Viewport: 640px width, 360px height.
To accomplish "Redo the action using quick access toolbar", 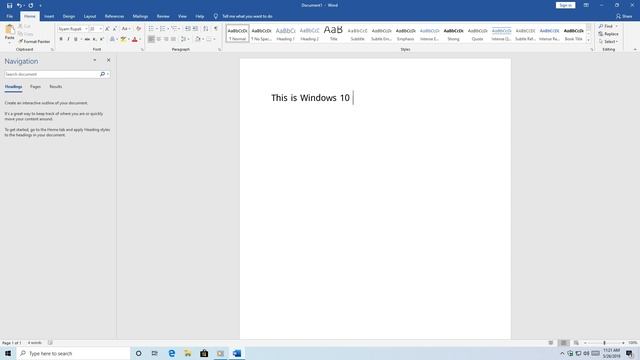I will pyautogui.click(x=31, y=5).
